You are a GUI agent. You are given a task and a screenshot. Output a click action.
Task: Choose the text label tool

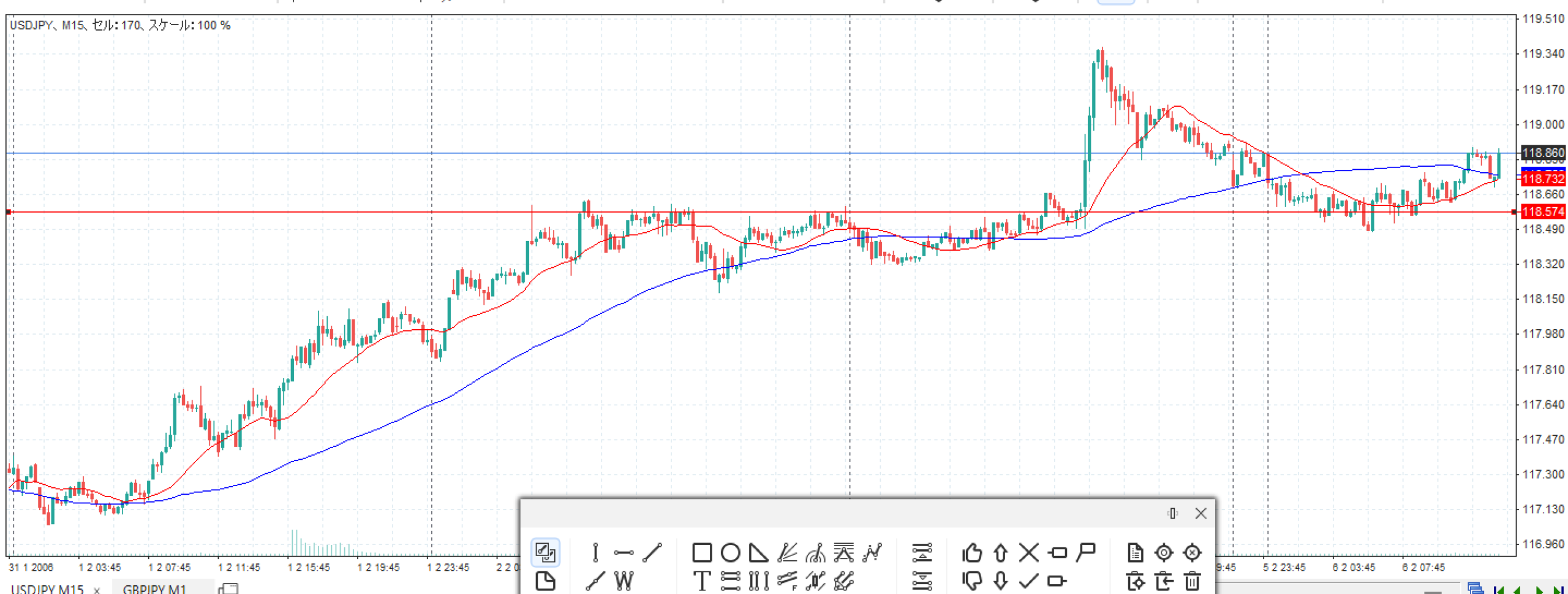click(x=701, y=580)
